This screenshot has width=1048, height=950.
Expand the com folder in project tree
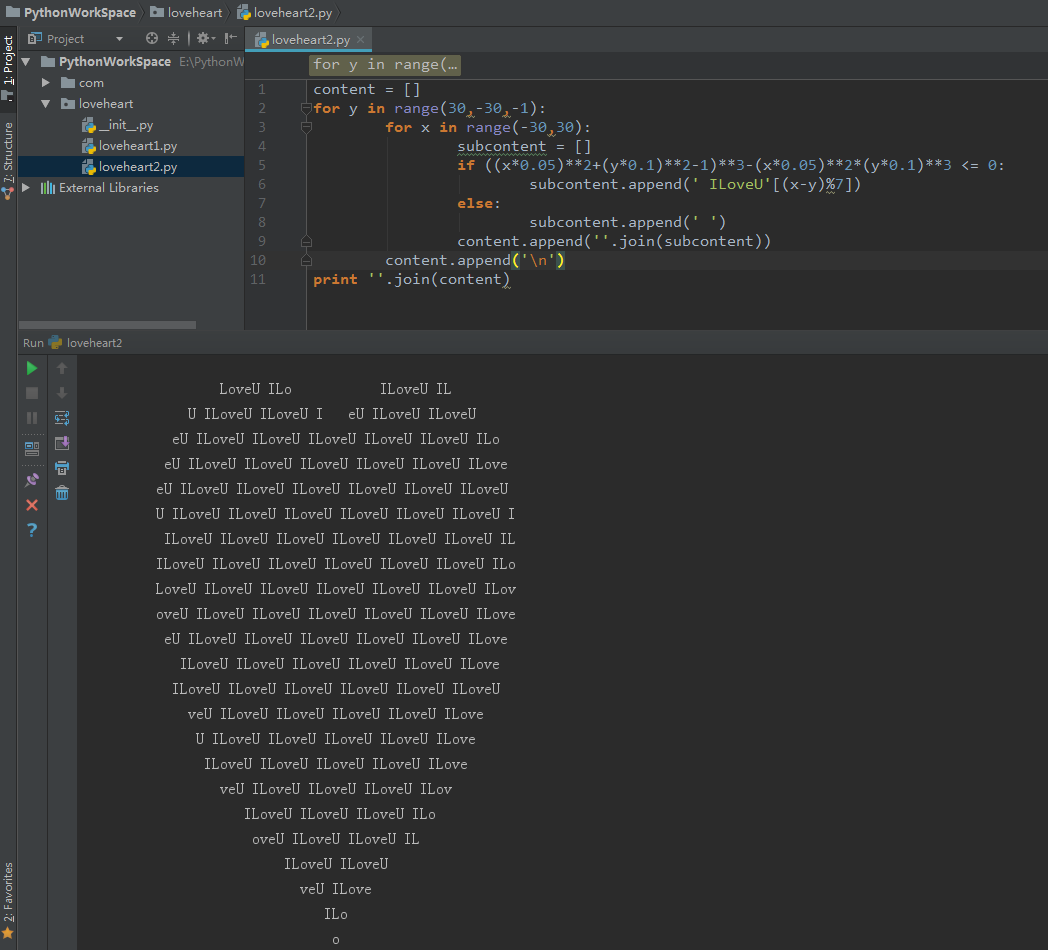click(46, 83)
